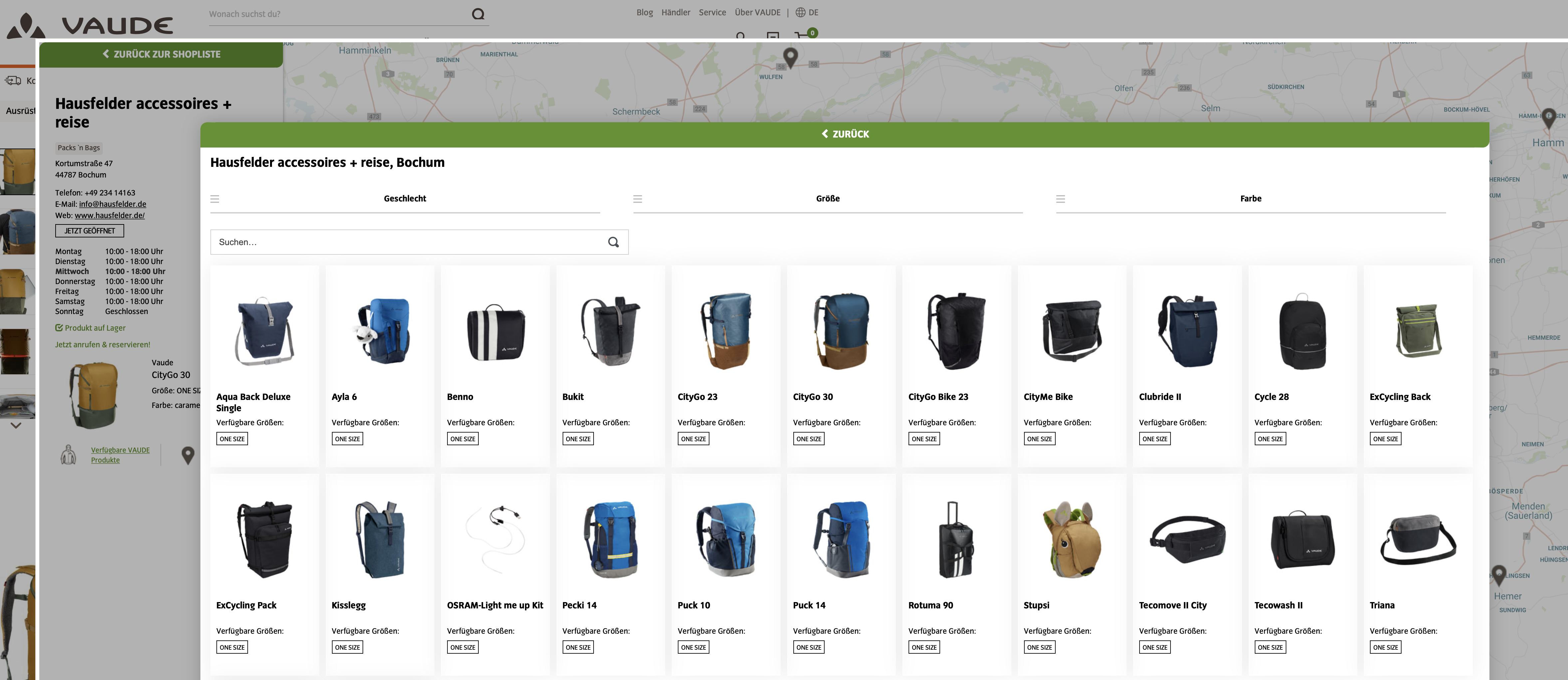The image size is (1568, 680).
Task: Open the OSRAM-Light me up Kit image
Action: [x=495, y=539]
